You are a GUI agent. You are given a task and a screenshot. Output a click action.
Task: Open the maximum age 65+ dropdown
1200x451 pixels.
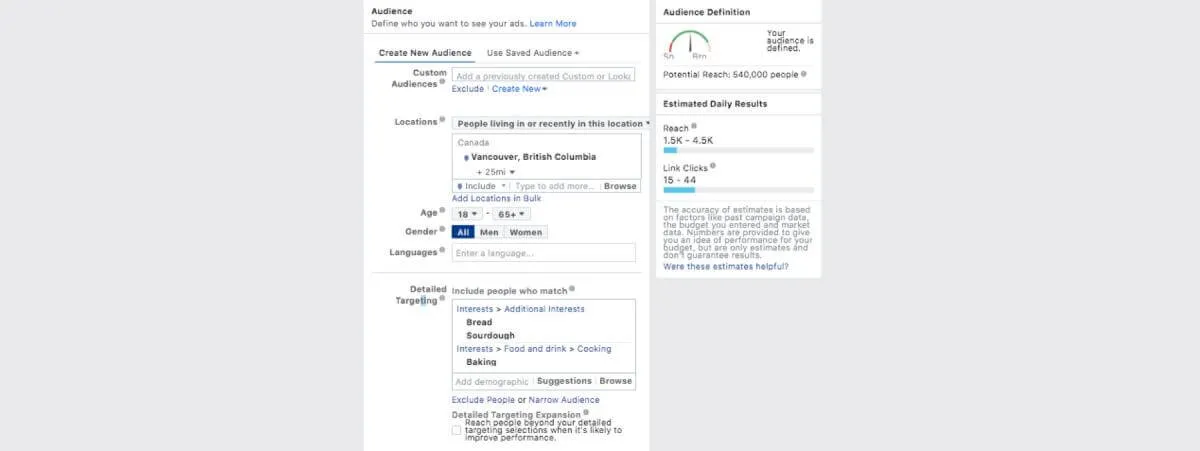pos(510,214)
